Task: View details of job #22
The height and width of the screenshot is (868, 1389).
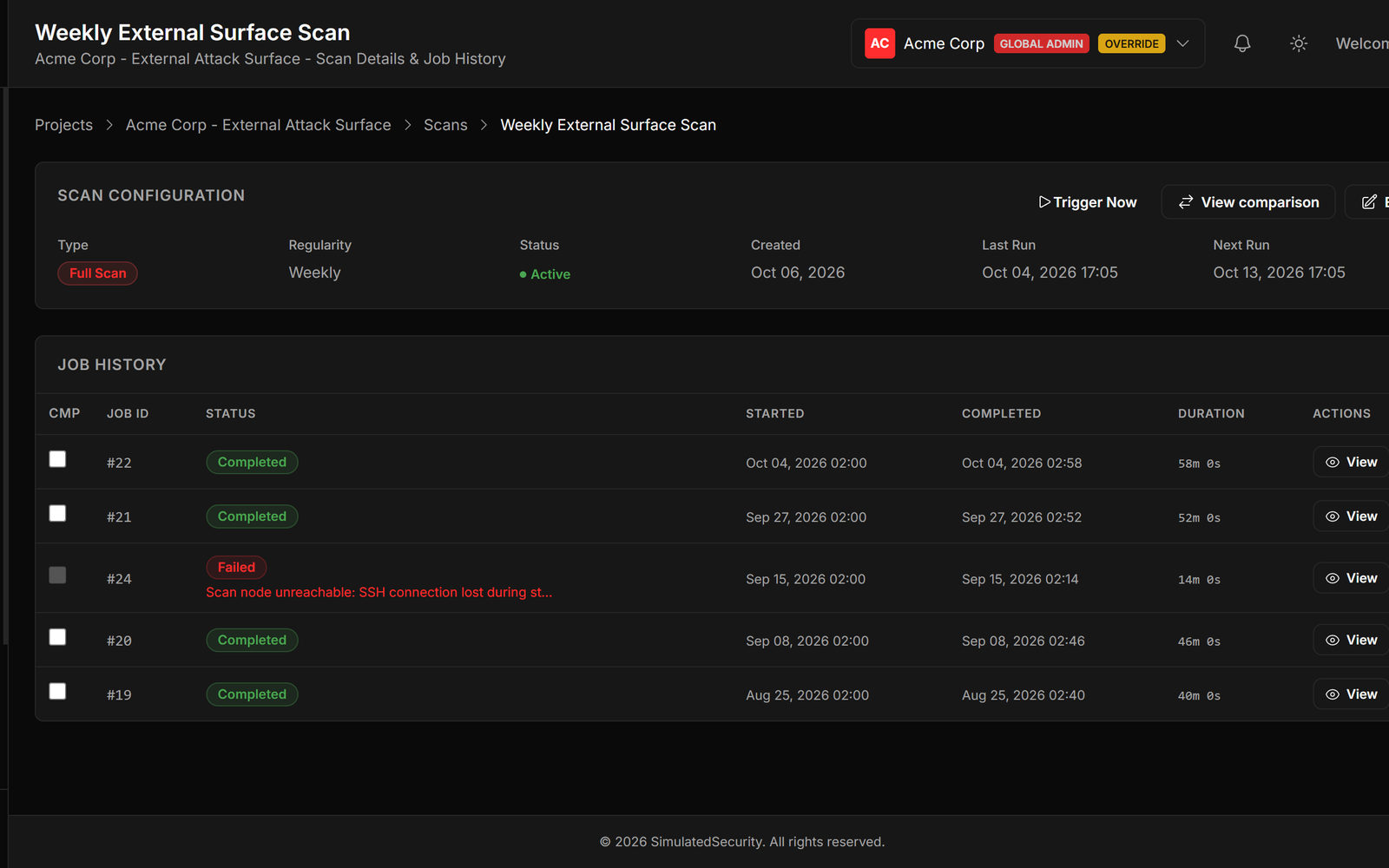Action: (x=1351, y=463)
